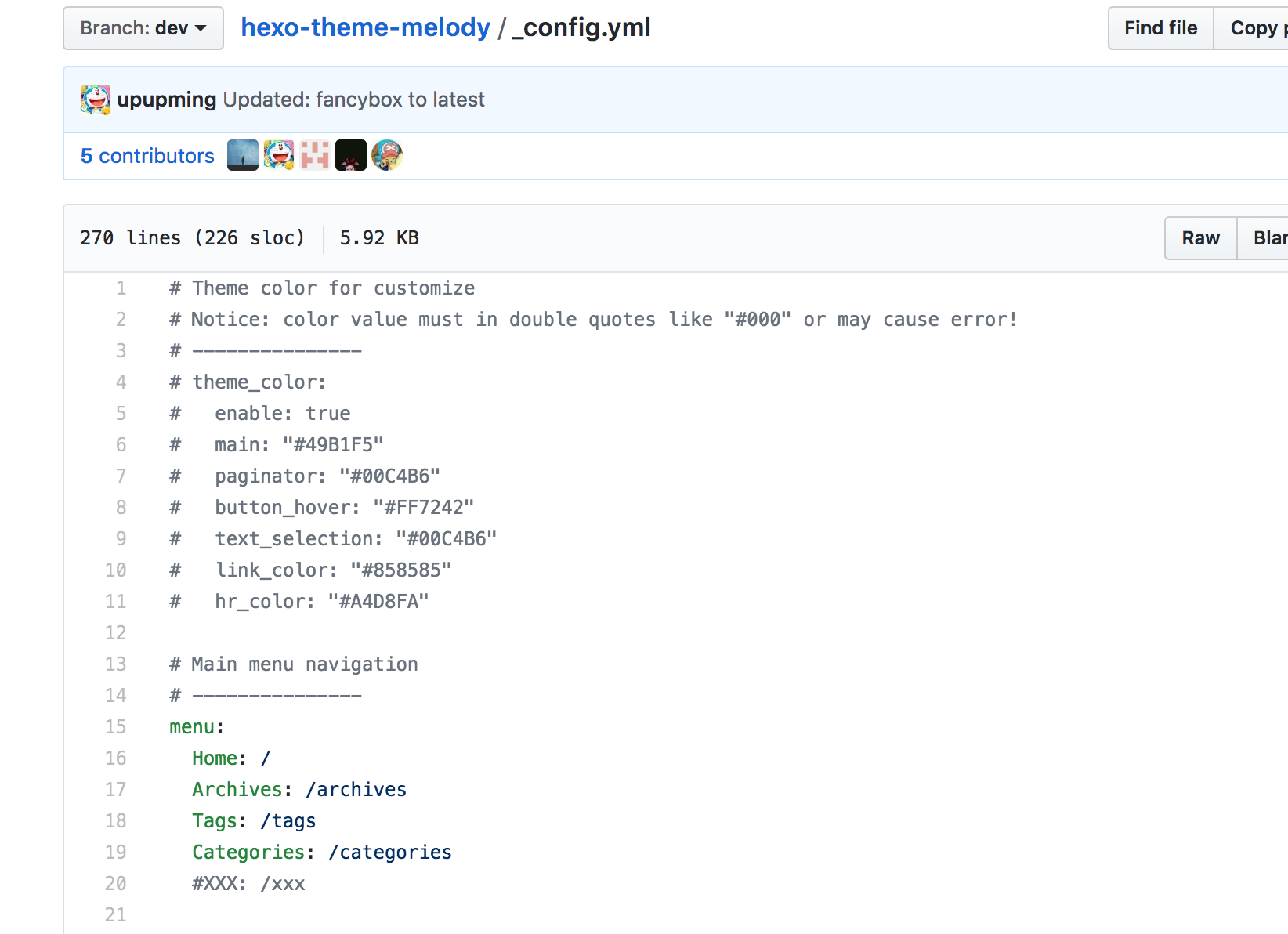The image size is (1288, 934).
Task: Click the Raw button
Action: [1200, 238]
